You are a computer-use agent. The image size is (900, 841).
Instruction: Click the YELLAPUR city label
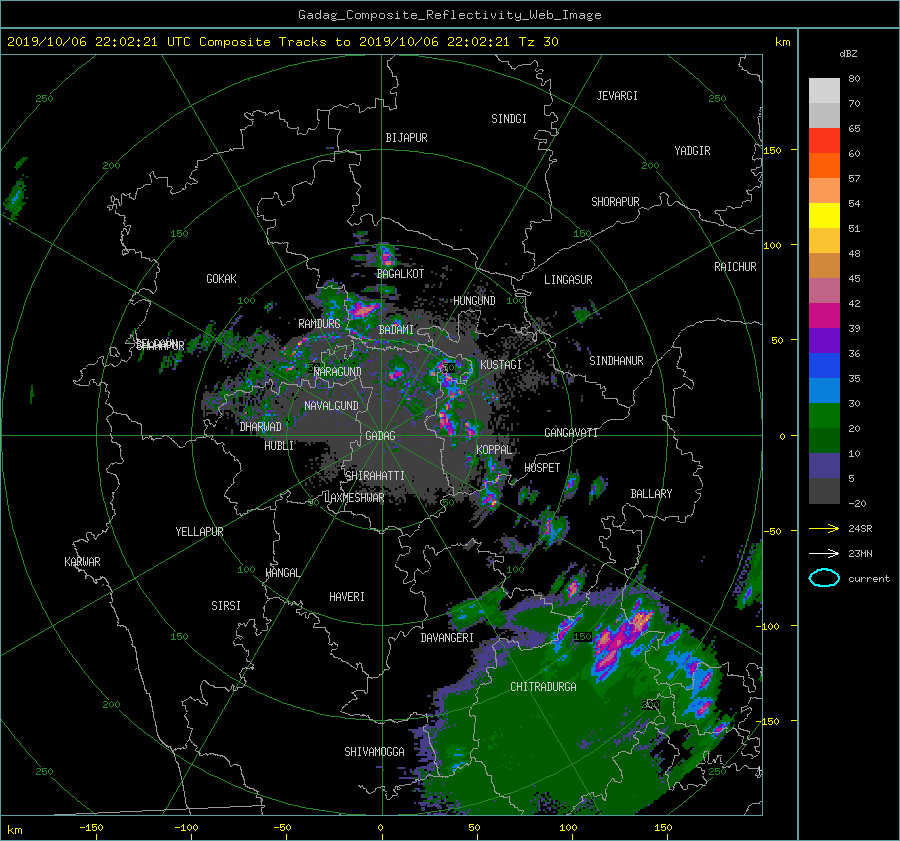pos(199,532)
